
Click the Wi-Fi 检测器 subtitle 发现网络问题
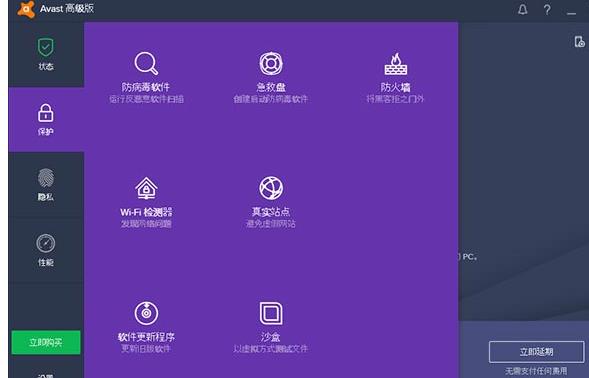click(146, 224)
